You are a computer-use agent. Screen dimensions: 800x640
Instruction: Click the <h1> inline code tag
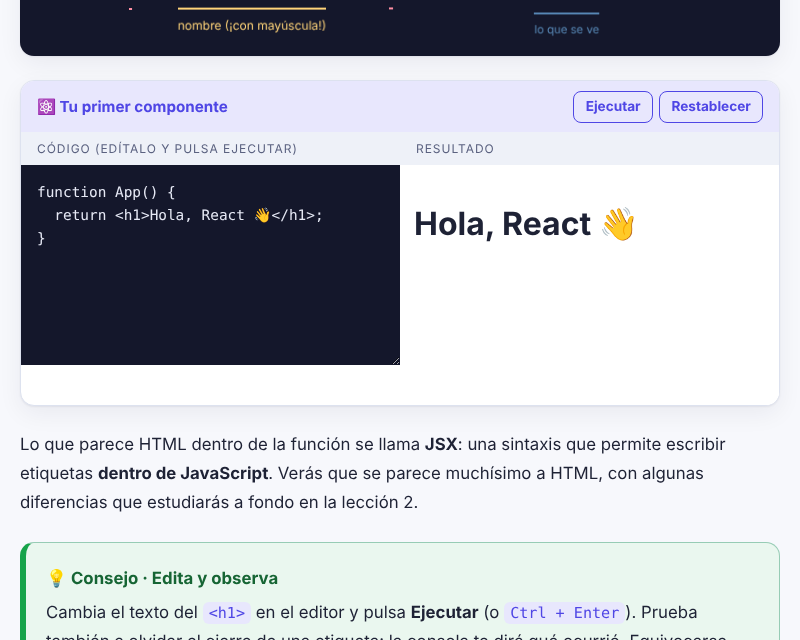(x=227, y=612)
